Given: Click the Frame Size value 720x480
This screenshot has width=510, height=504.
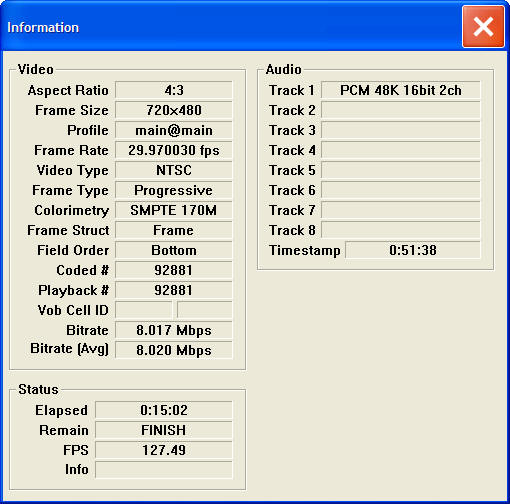Looking at the screenshot, I should tap(174, 110).
